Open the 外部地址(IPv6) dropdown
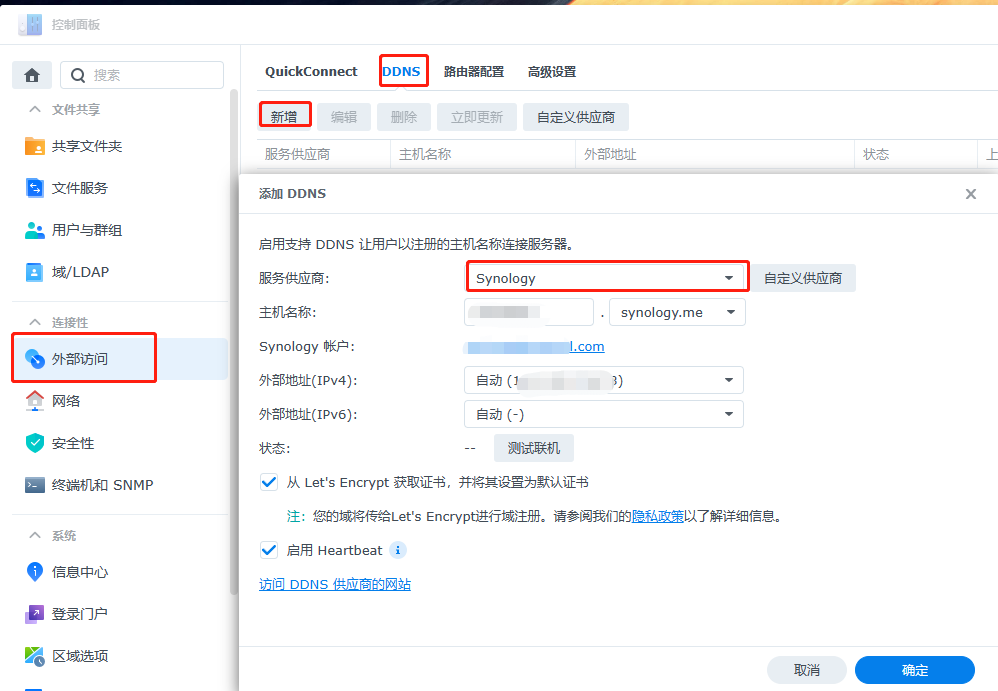Image resolution: width=998 pixels, height=691 pixels. click(x=604, y=414)
